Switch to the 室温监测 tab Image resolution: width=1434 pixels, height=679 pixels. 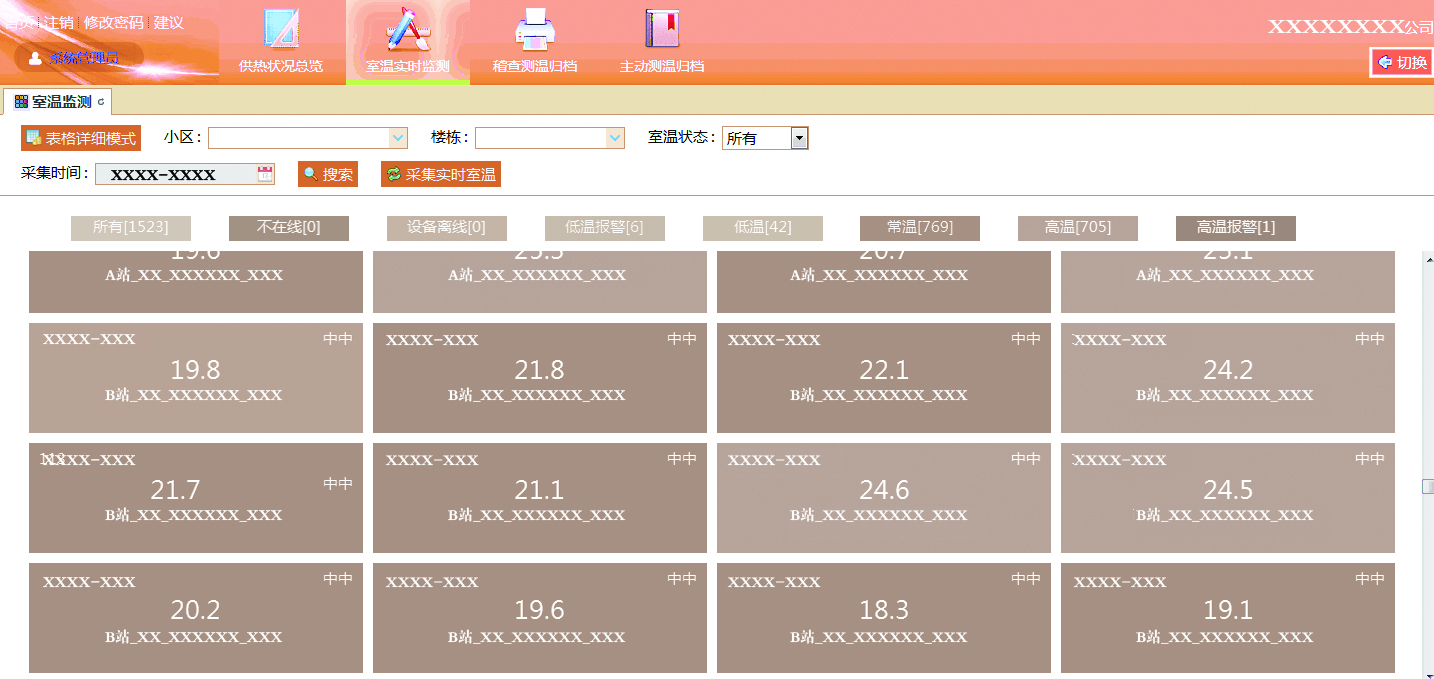point(58,102)
